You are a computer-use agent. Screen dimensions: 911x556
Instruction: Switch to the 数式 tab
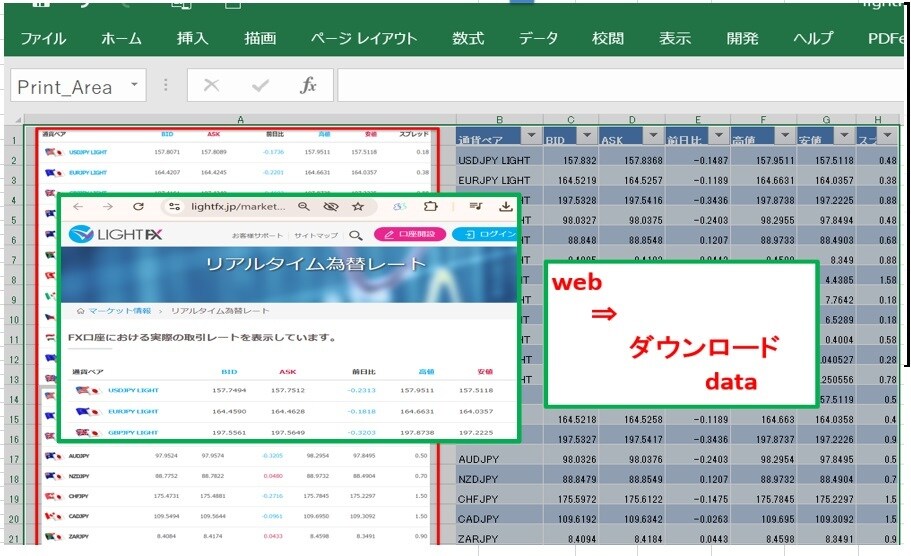(x=468, y=39)
